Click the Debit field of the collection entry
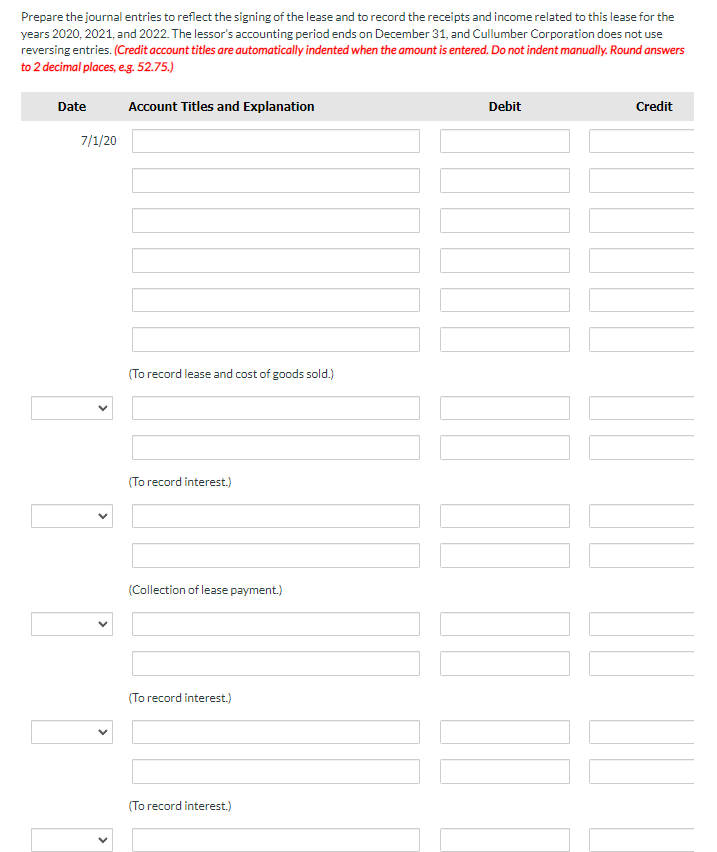 point(504,515)
